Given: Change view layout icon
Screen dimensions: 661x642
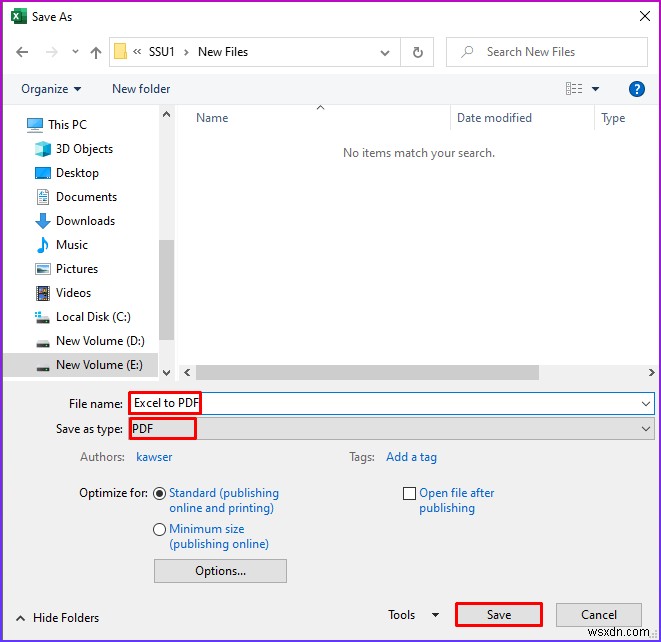Looking at the screenshot, I should [574, 89].
